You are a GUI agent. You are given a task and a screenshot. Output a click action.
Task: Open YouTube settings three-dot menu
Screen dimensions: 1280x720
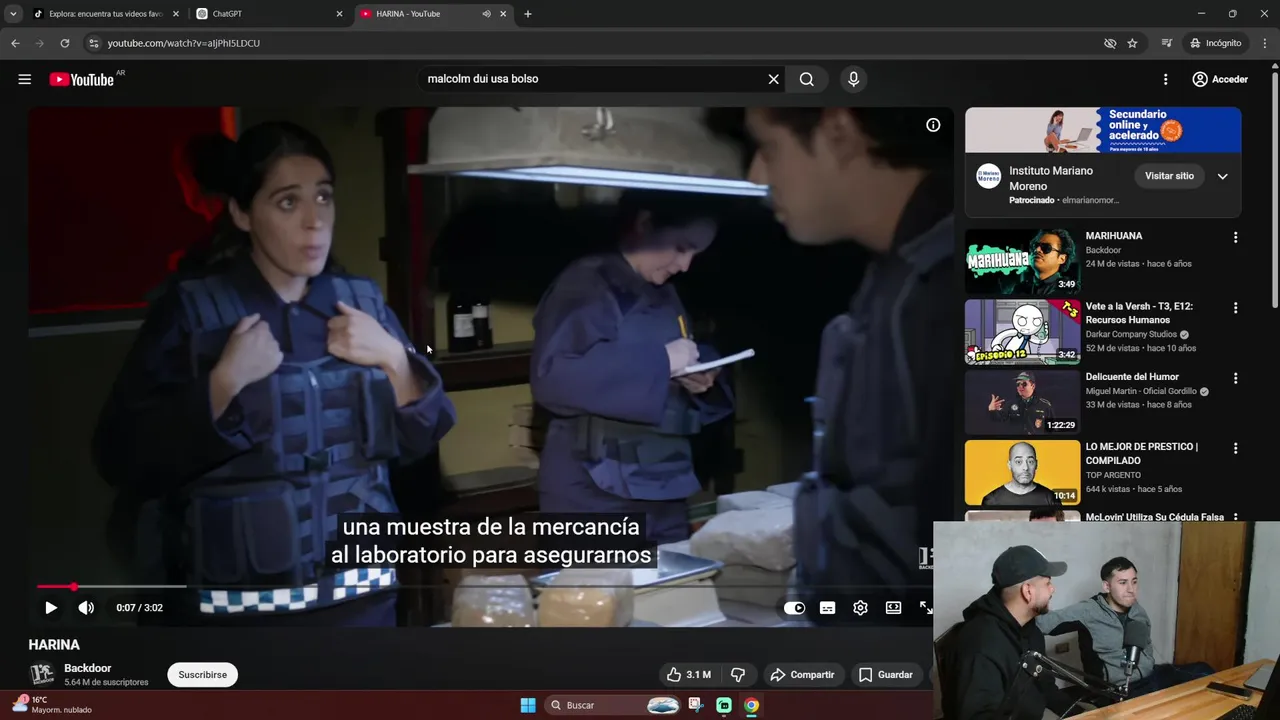(x=1165, y=79)
